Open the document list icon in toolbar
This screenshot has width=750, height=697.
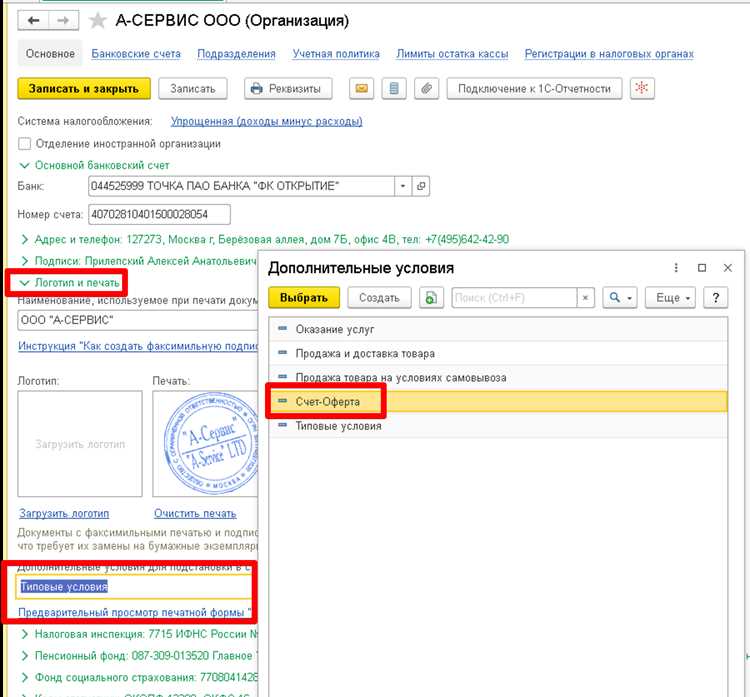tap(394, 89)
